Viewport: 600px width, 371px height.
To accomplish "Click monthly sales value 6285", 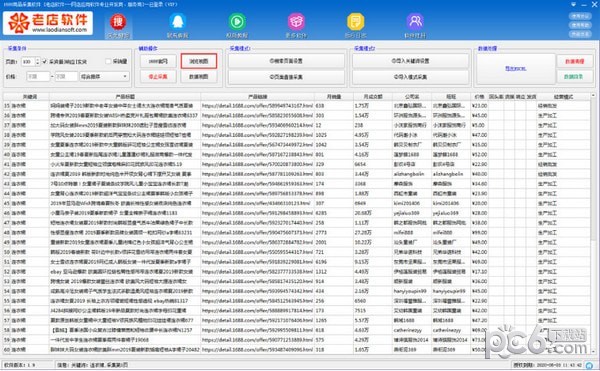I will 321,213.
